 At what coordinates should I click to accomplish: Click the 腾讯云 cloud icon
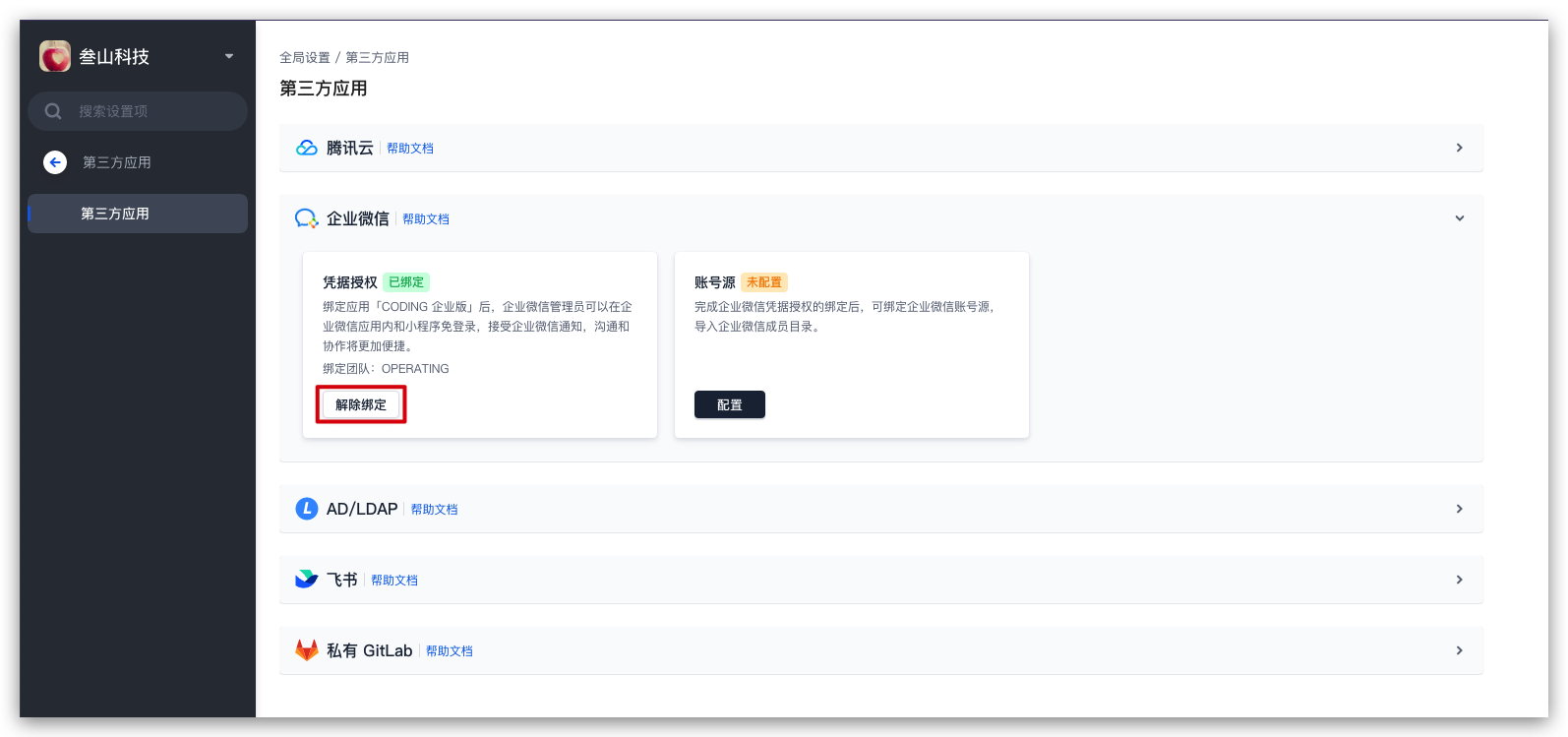(307, 148)
